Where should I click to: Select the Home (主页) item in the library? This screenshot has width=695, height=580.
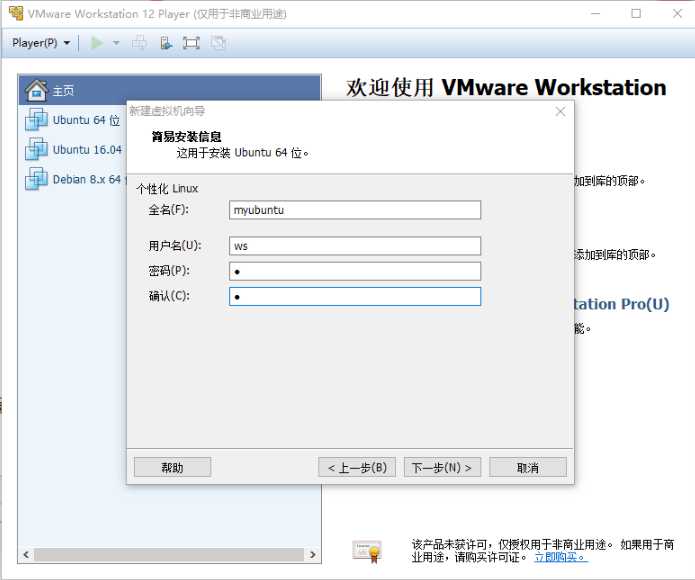point(169,90)
